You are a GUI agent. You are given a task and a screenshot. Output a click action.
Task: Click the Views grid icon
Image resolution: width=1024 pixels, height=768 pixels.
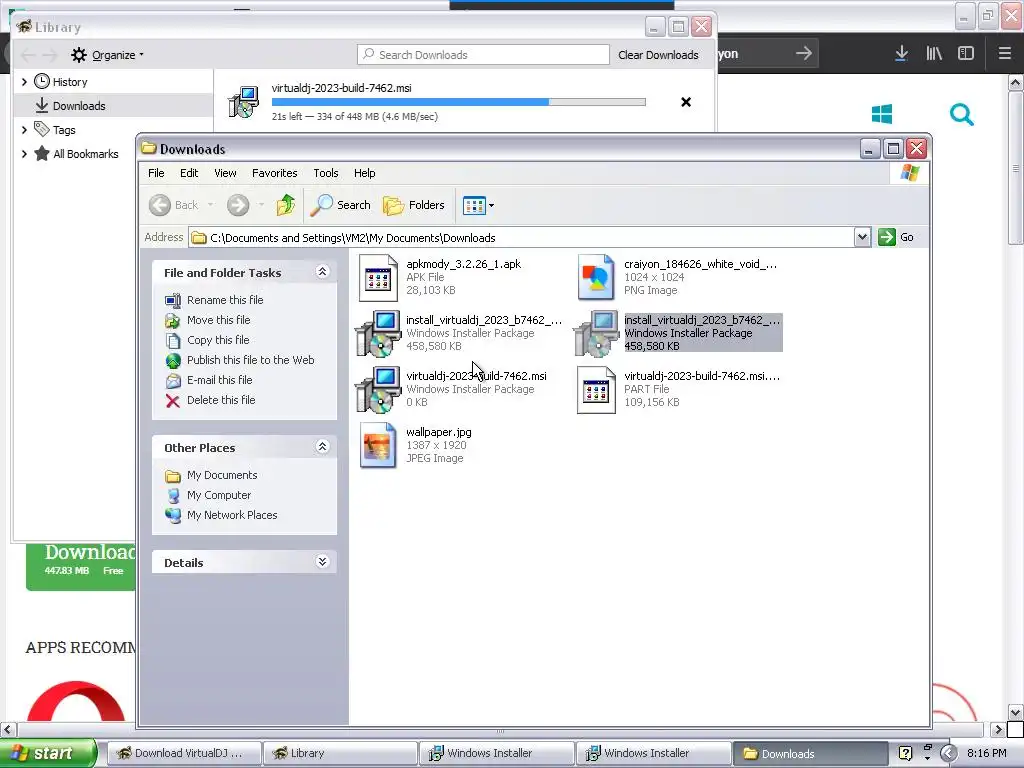(474, 205)
